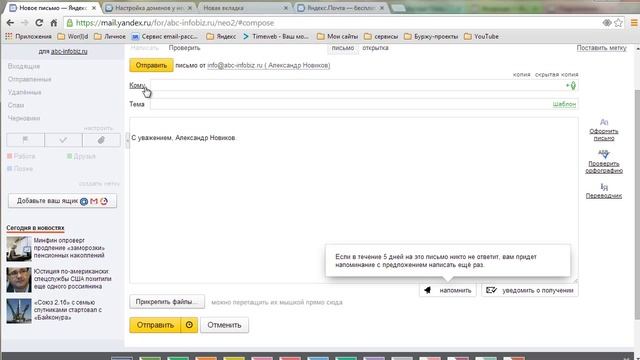Open YouTube bookmarks folder
The height and width of the screenshot is (360, 640).
tap(482, 36)
